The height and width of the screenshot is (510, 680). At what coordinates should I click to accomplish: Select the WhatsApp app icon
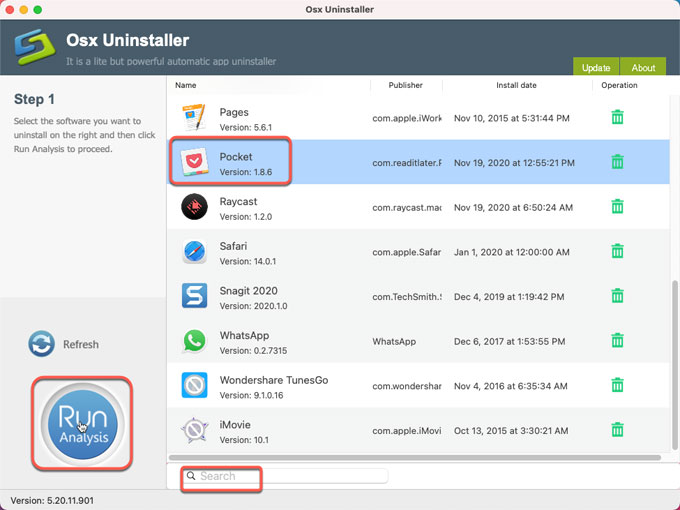[x=194, y=340]
